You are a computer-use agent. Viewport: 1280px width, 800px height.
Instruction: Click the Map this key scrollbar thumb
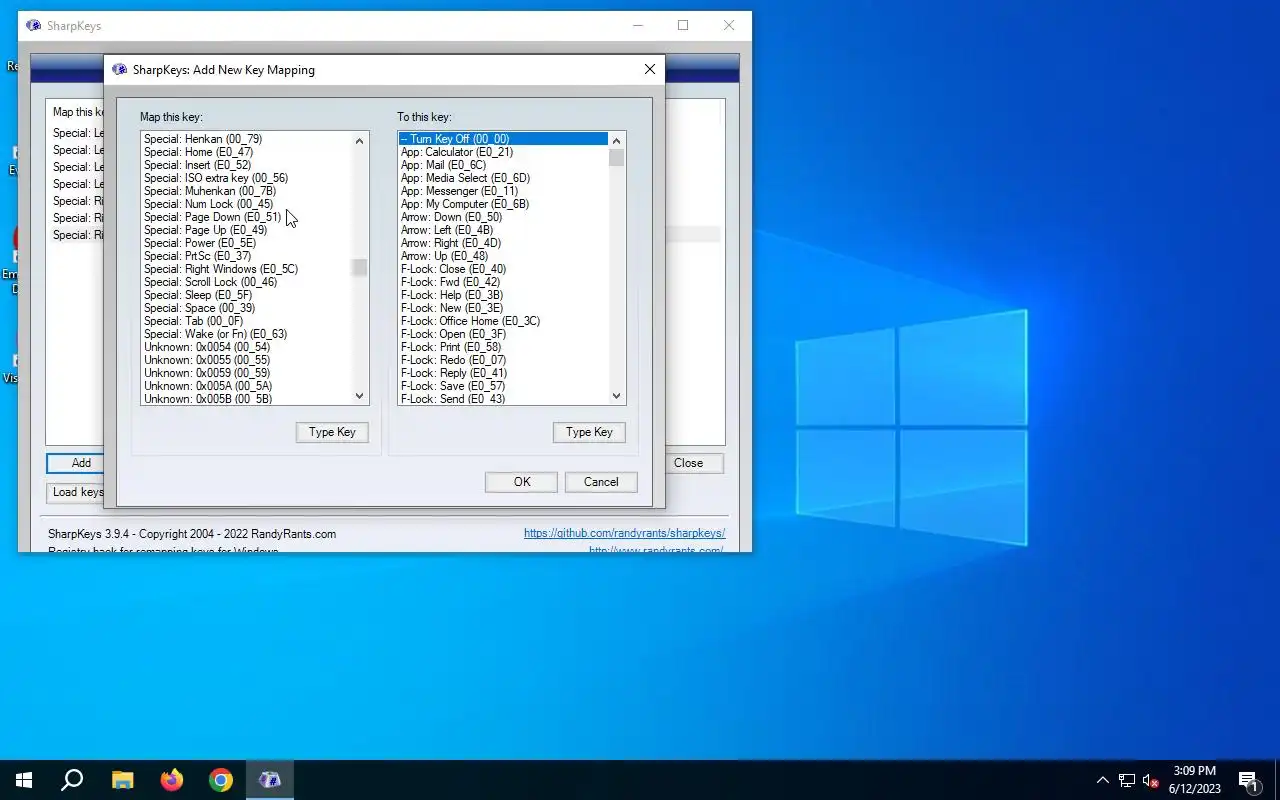click(360, 267)
